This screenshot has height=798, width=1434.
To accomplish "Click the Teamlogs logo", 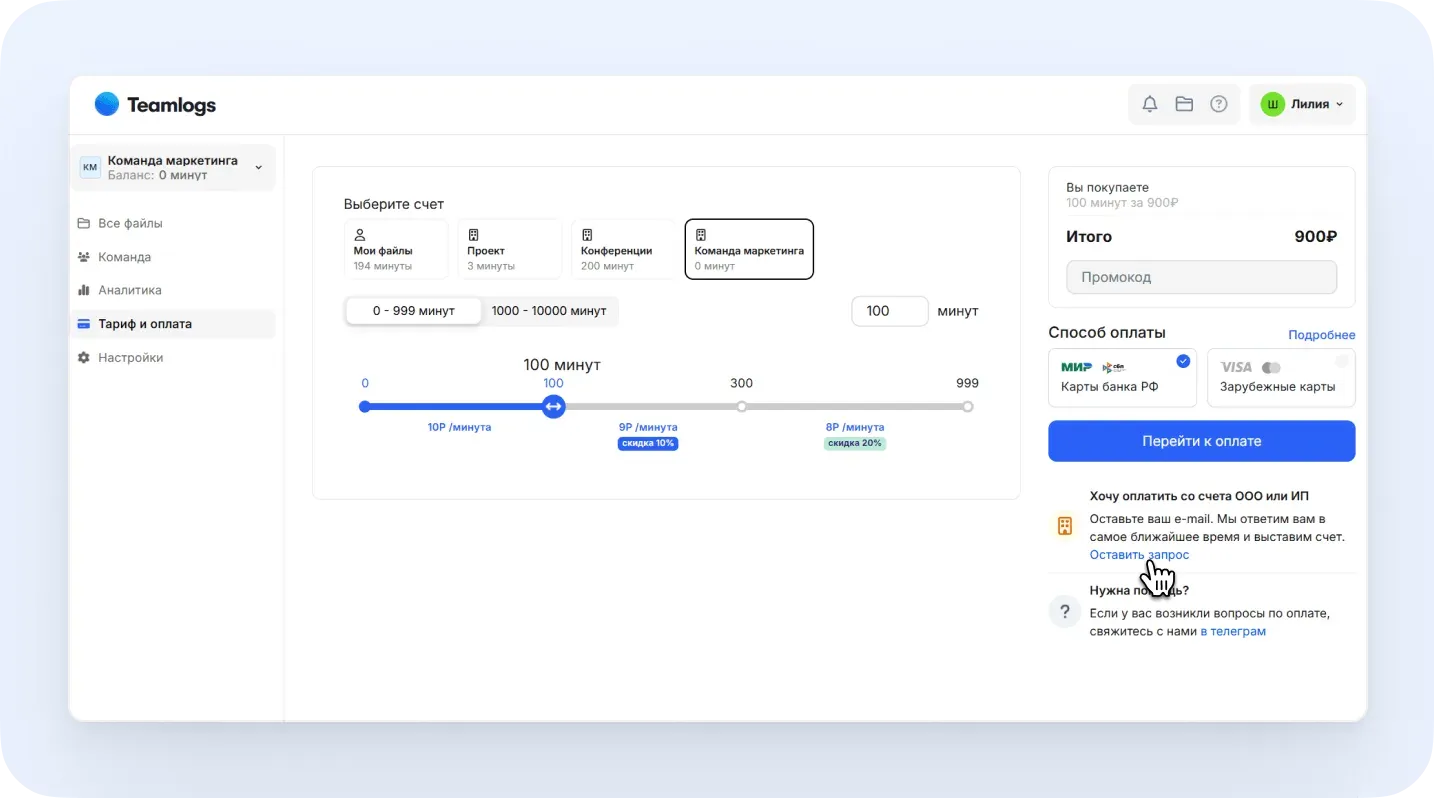I will click(x=155, y=104).
